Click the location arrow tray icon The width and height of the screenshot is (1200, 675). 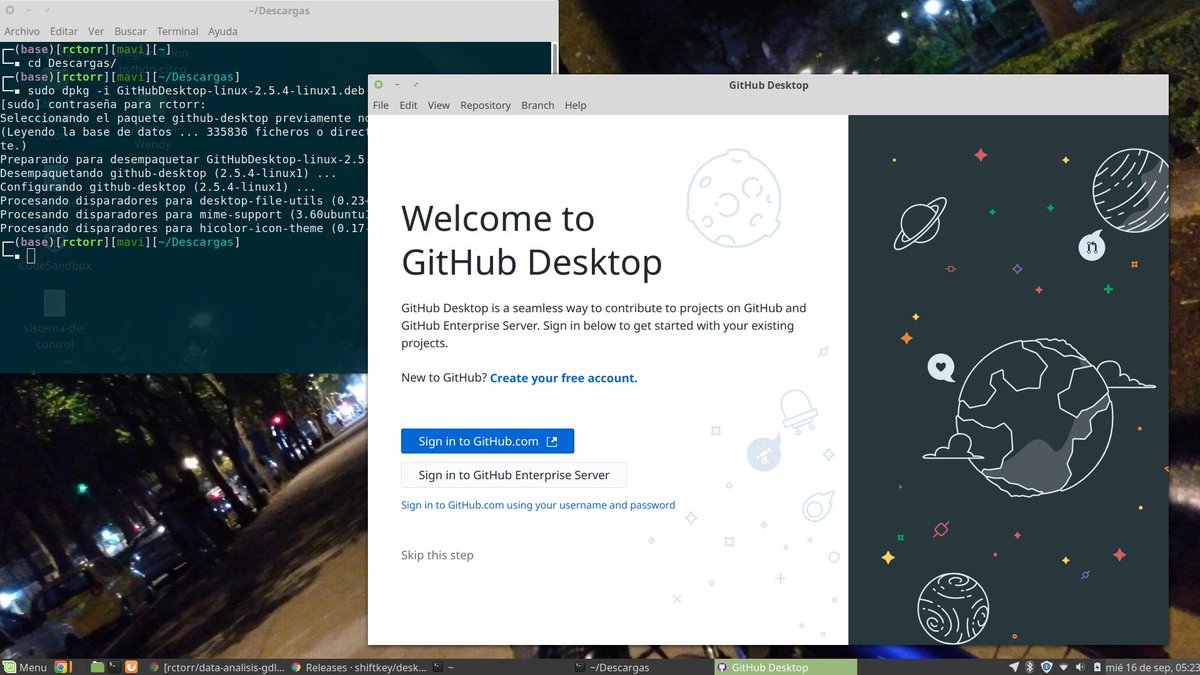[x=1014, y=667]
